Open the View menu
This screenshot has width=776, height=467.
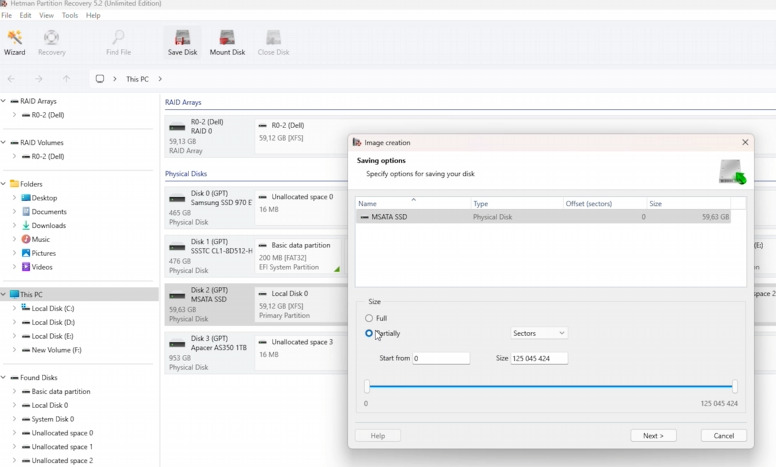pos(47,15)
